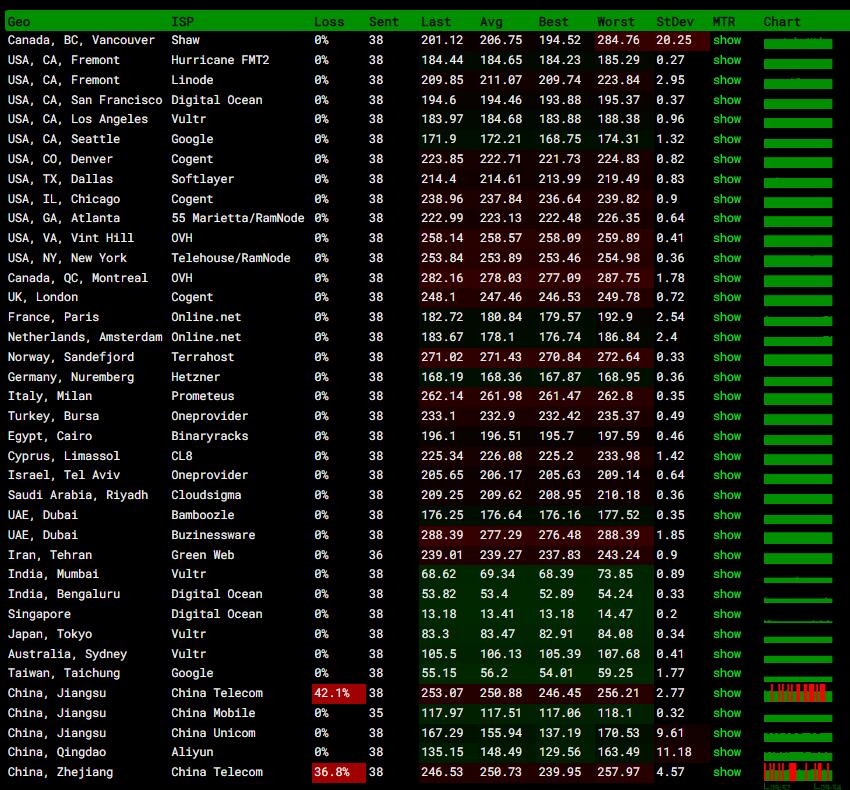Viewport: 850px width, 790px height.
Task: Click the Worst column header
Action: coord(616,22)
